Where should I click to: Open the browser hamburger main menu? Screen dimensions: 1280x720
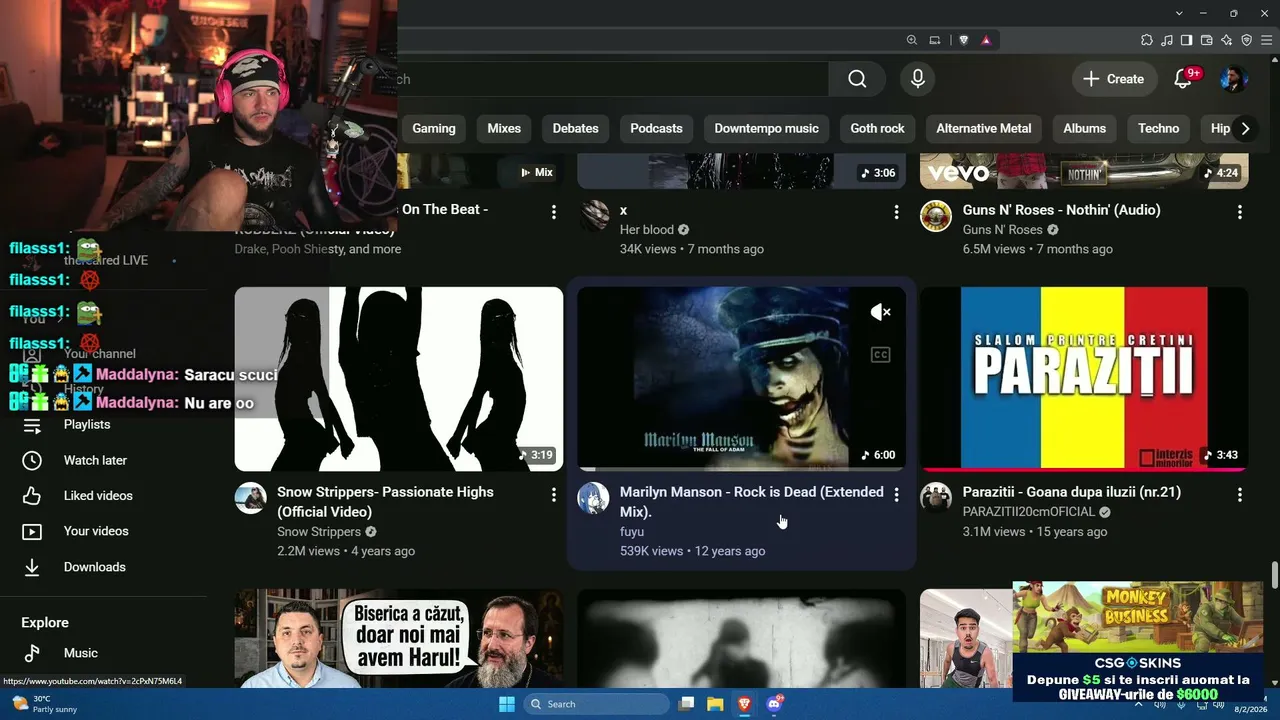[x=1266, y=40]
